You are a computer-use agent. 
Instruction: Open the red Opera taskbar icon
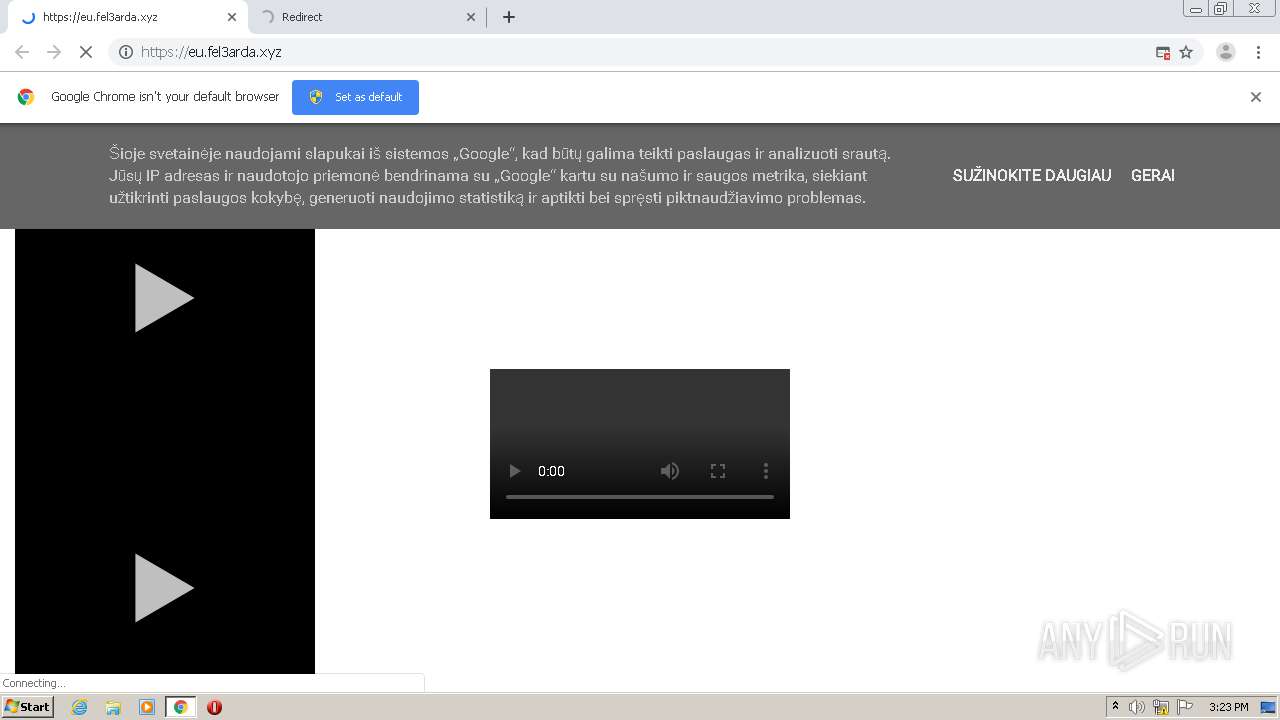214,707
